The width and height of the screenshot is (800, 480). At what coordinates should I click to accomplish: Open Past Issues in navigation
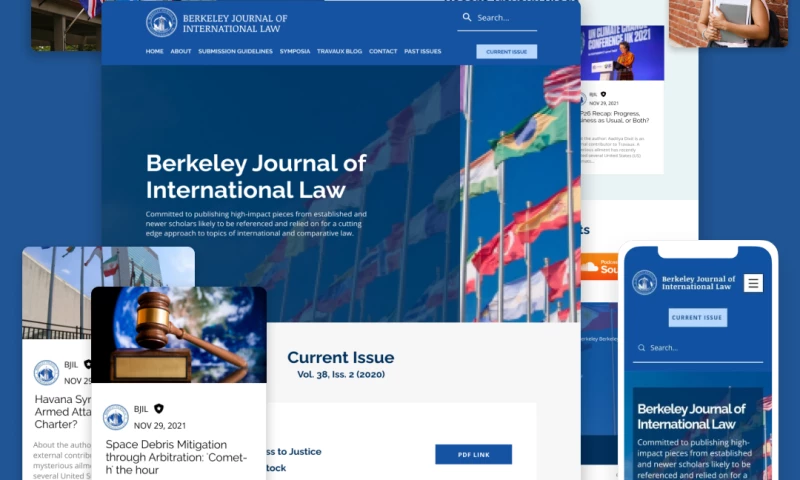point(422,52)
